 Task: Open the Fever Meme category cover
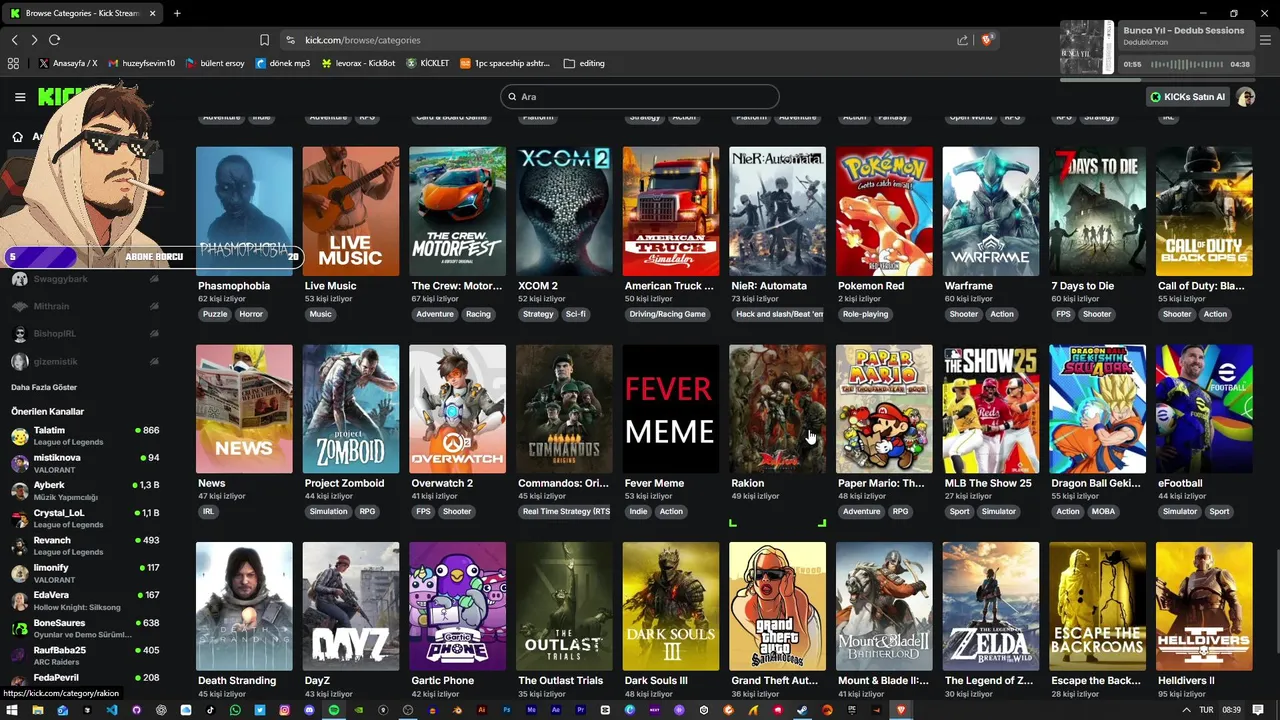coord(671,409)
